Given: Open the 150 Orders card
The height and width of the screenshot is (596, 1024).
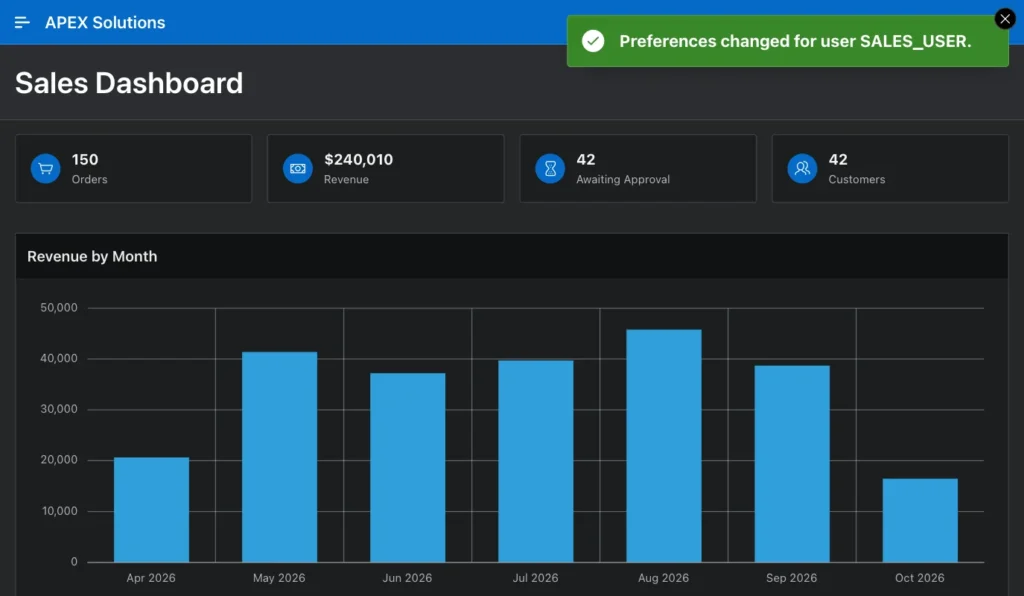Looking at the screenshot, I should click(x=133, y=168).
